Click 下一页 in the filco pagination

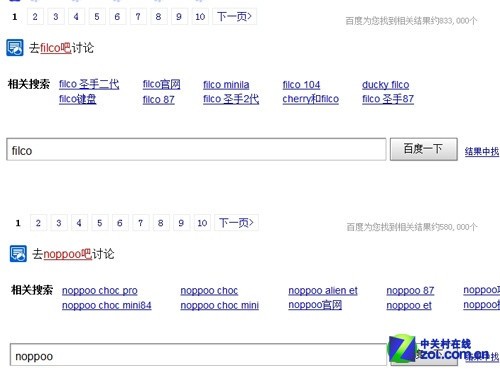(234, 17)
